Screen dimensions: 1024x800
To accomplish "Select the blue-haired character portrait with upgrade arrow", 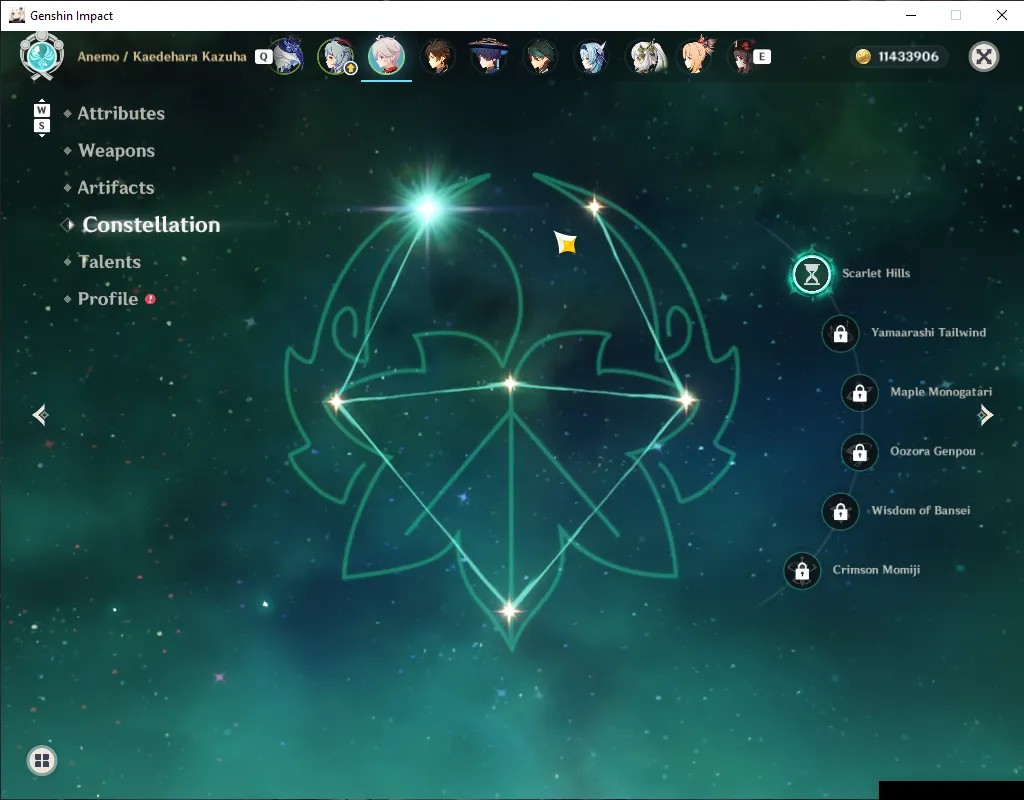I will click(x=336, y=57).
